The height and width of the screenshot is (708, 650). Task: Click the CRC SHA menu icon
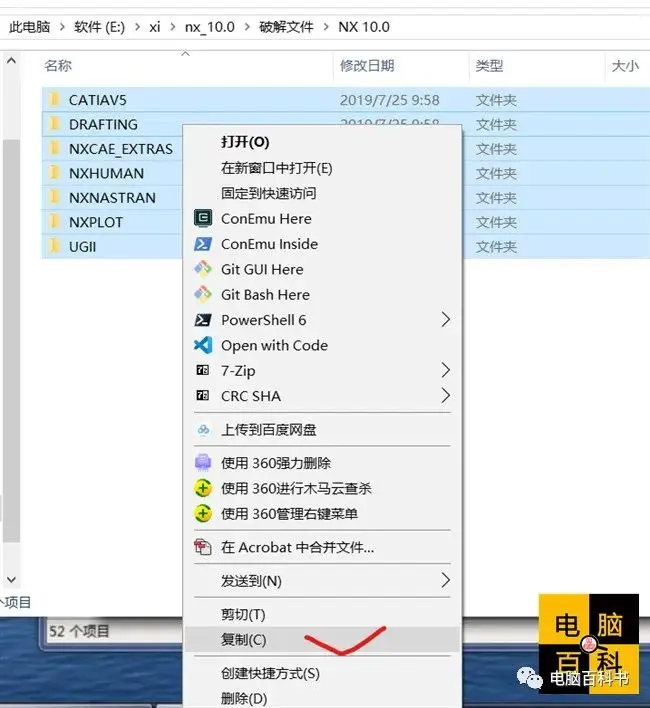click(x=203, y=396)
